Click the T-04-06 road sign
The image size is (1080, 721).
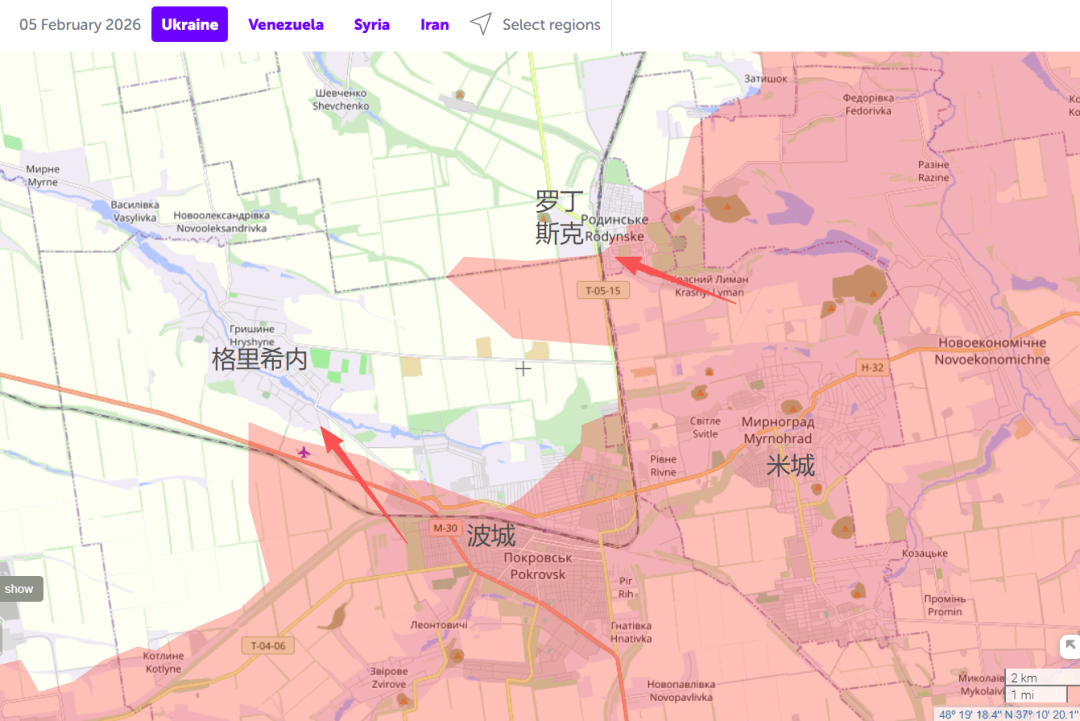coord(267,646)
